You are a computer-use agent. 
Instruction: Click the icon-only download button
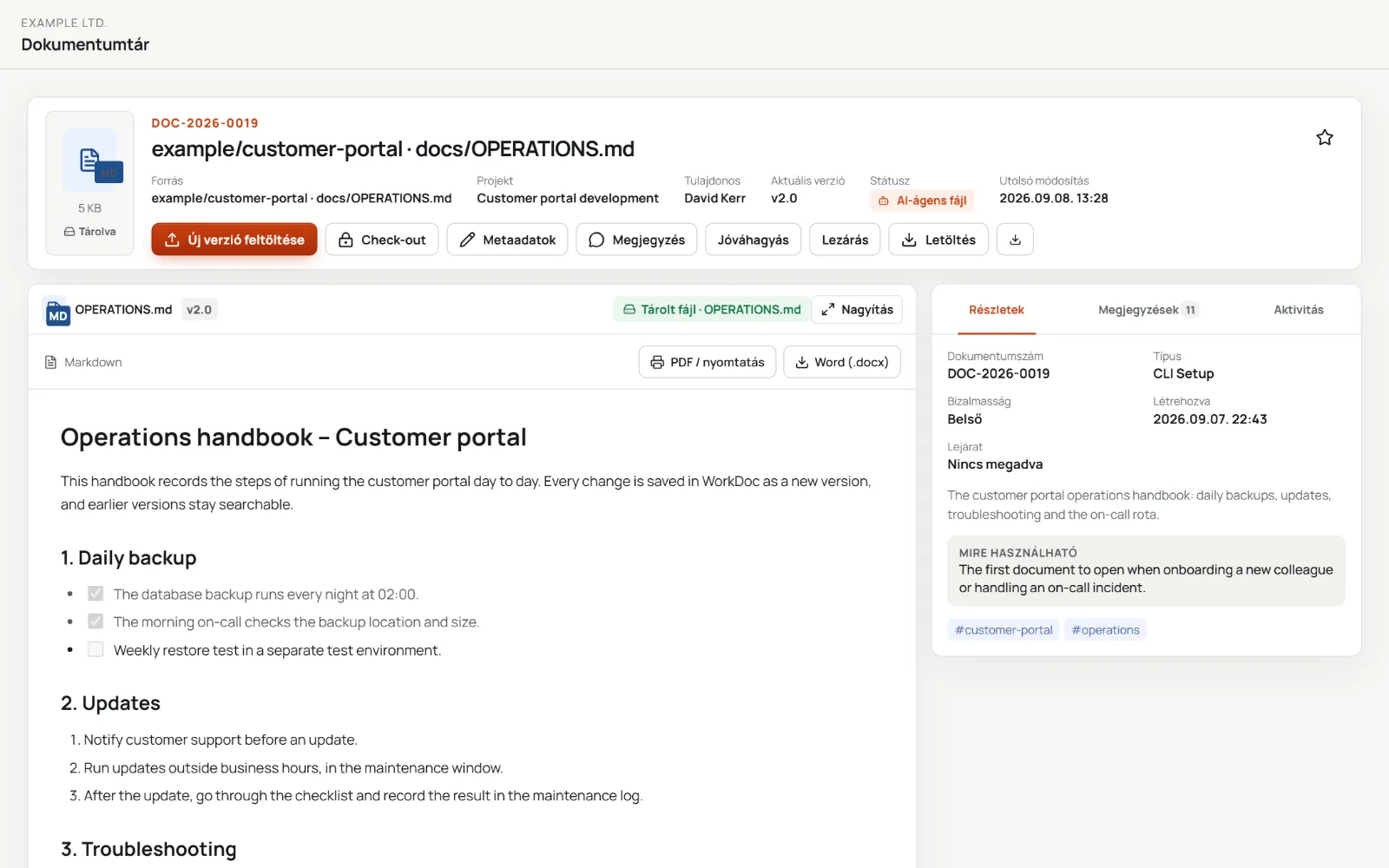click(x=1015, y=240)
